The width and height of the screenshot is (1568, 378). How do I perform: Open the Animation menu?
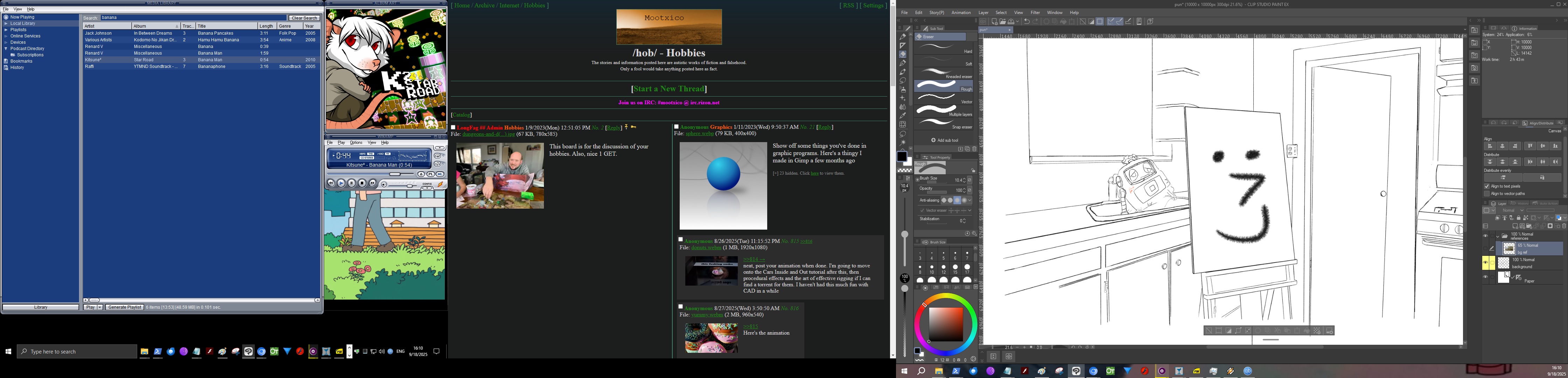961,12
